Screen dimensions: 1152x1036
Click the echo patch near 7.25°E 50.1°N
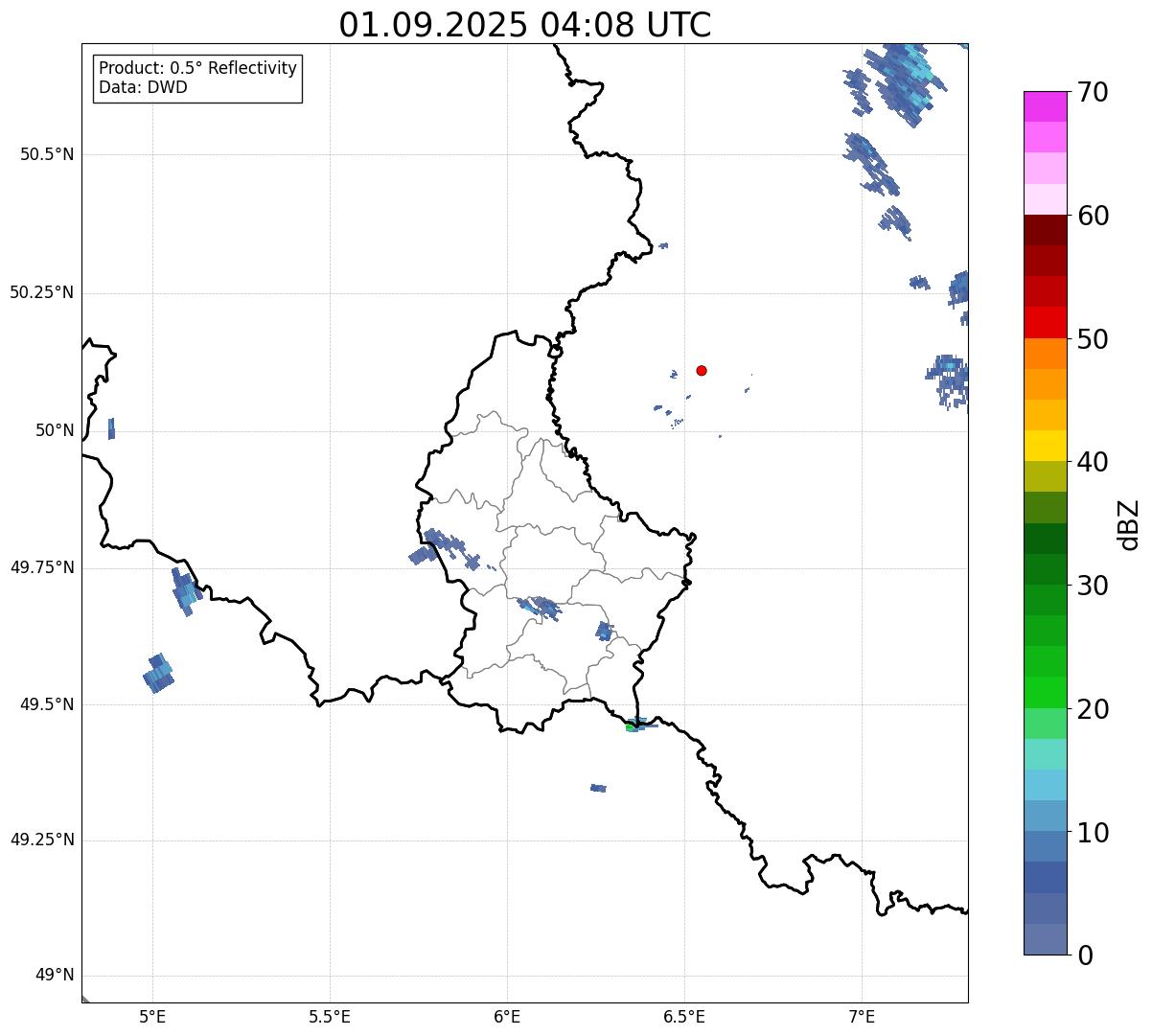(949, 380)
